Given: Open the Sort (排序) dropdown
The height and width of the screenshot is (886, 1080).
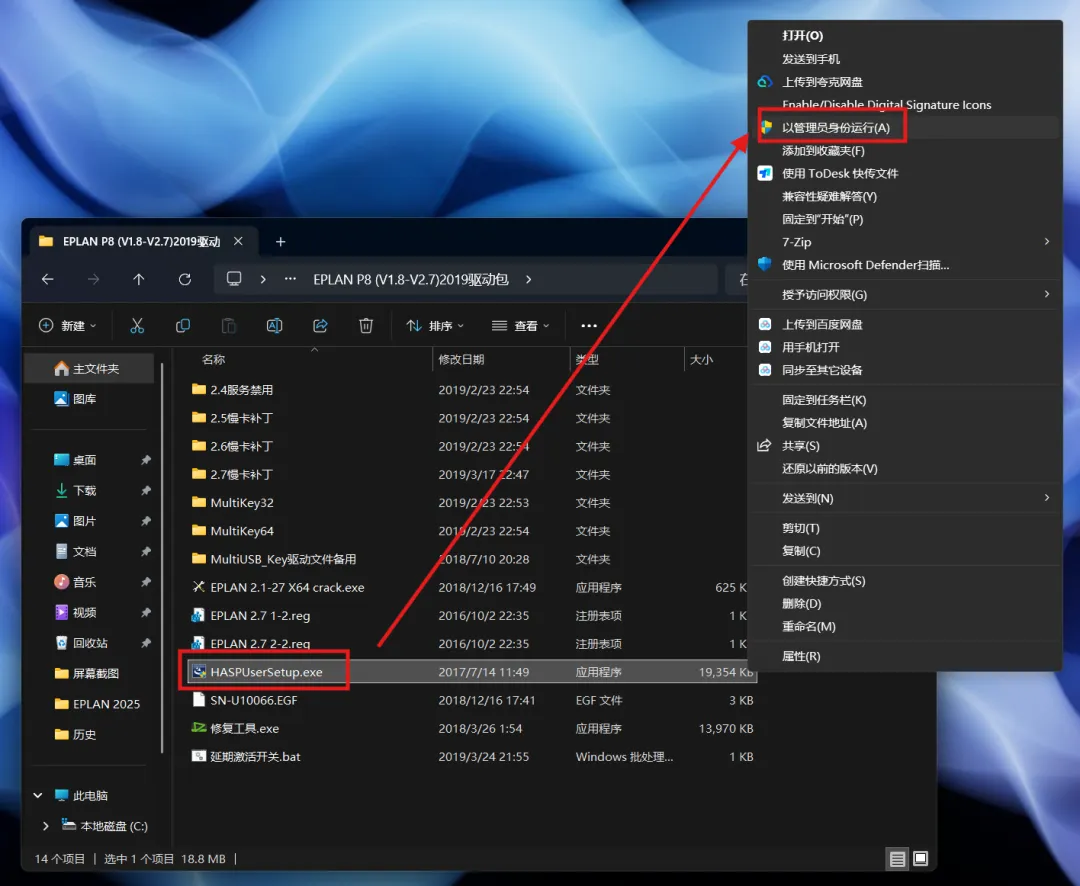Looking at the screenshot, I should click(x=435, y=326).
